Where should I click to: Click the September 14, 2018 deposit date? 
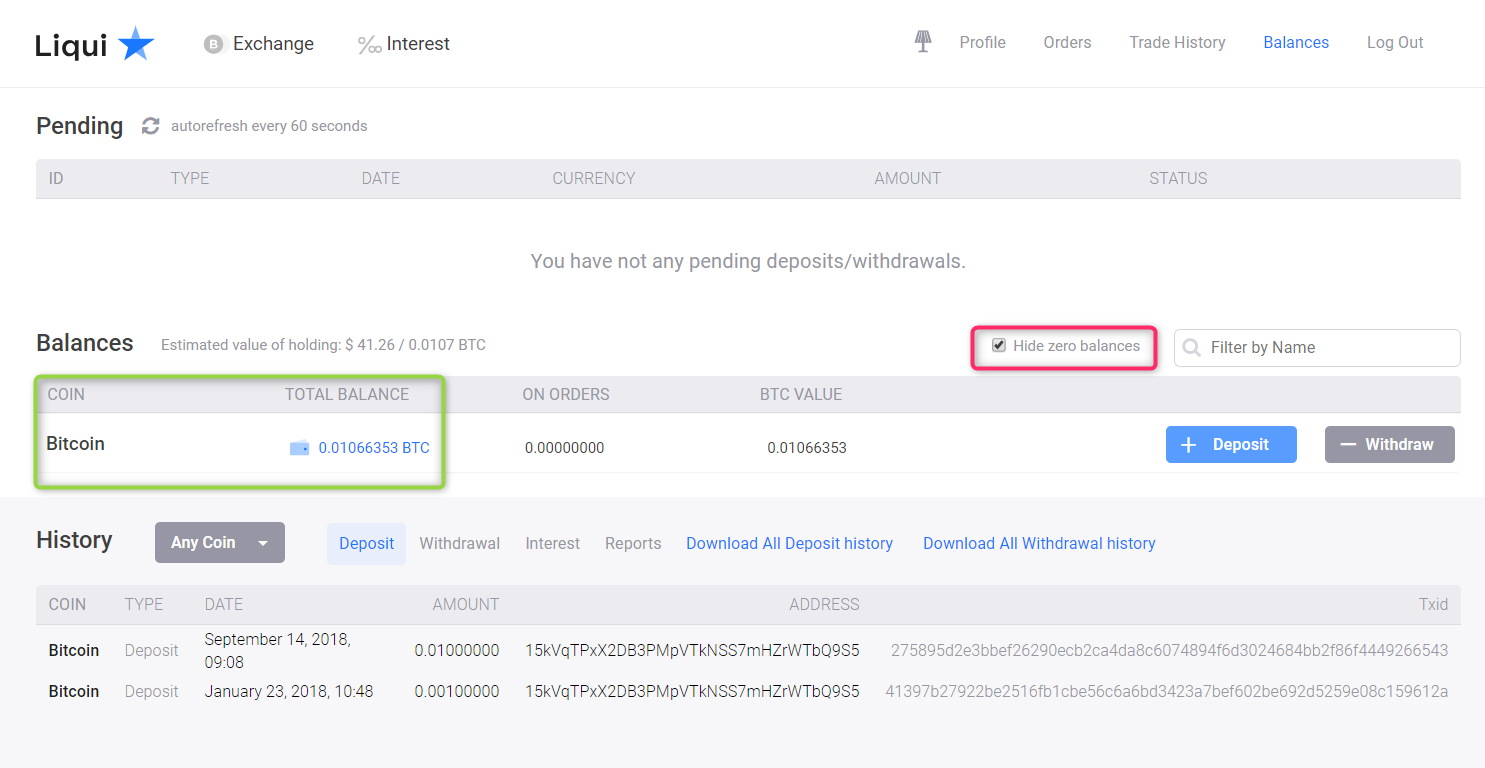[x=278, y=650]
